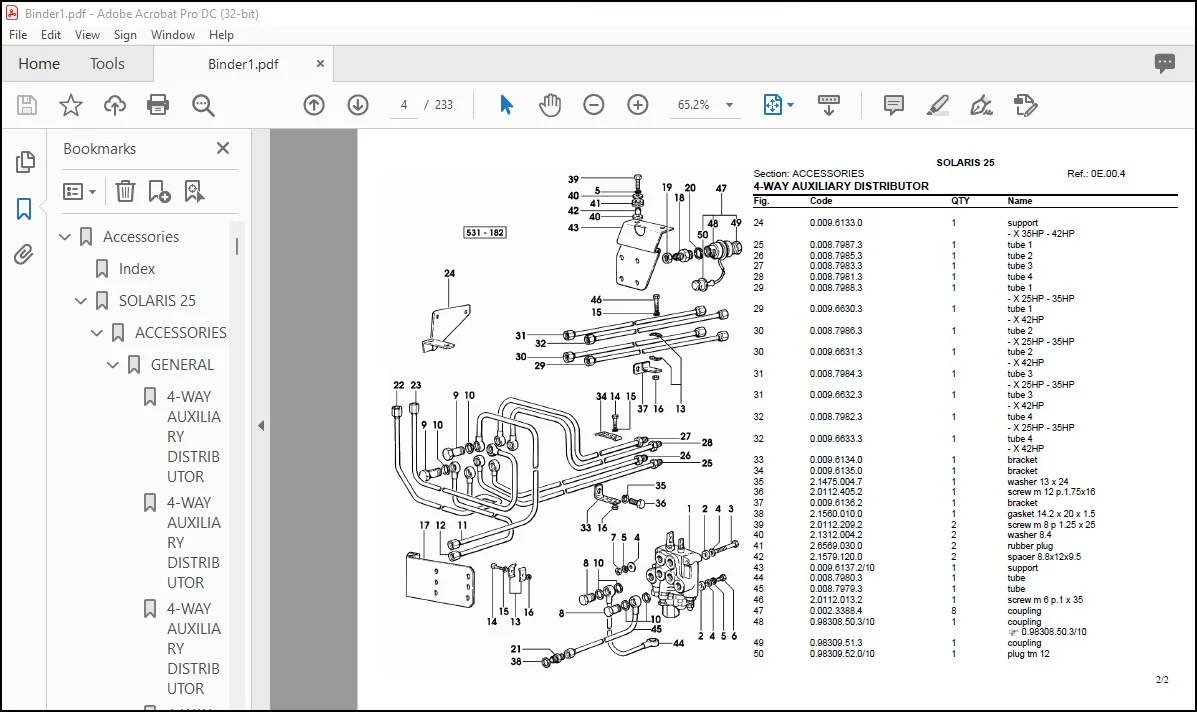Close the Binder1.pdf tab

pos(320,64)
